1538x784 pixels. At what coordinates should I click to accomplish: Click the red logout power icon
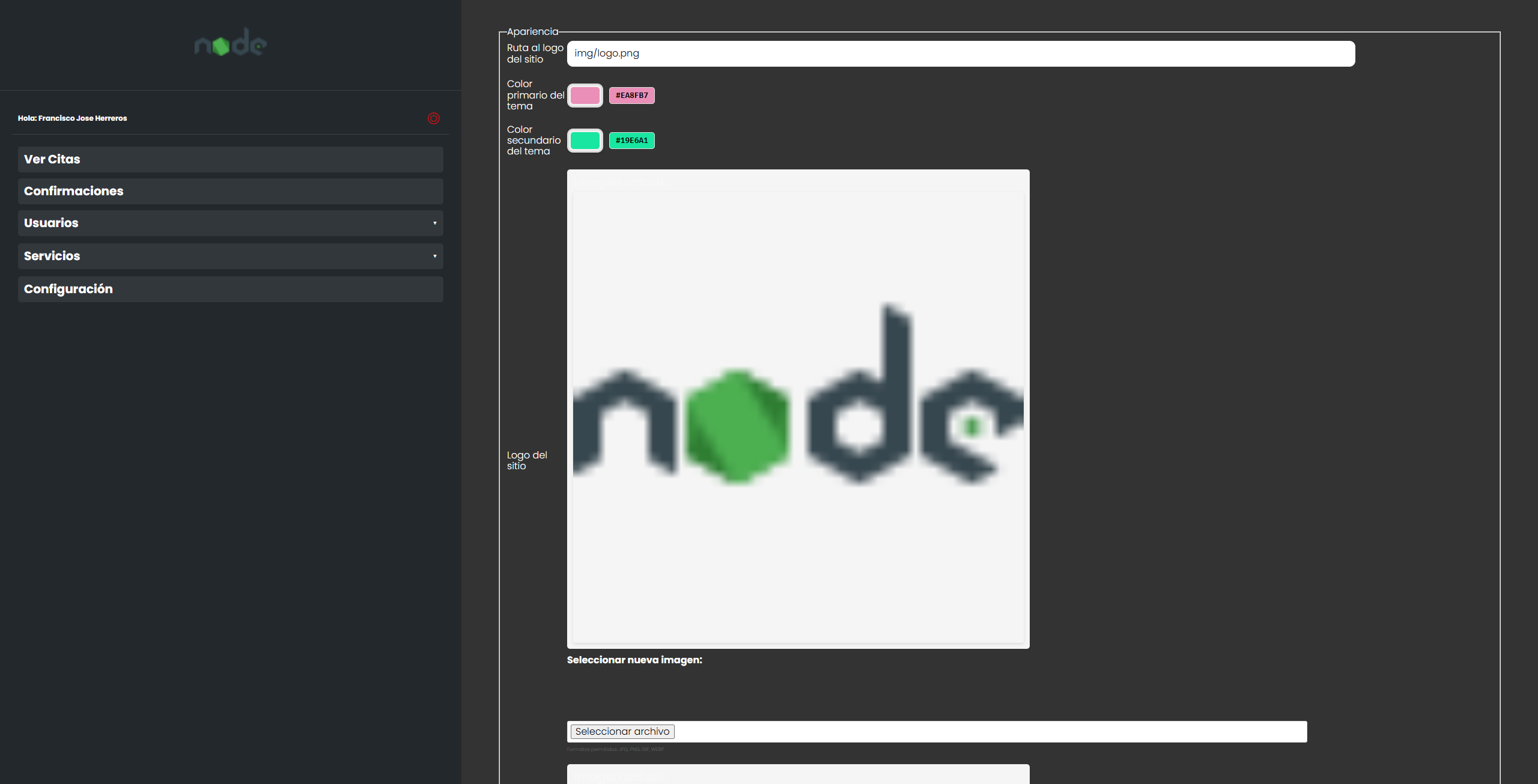point(433,118)
